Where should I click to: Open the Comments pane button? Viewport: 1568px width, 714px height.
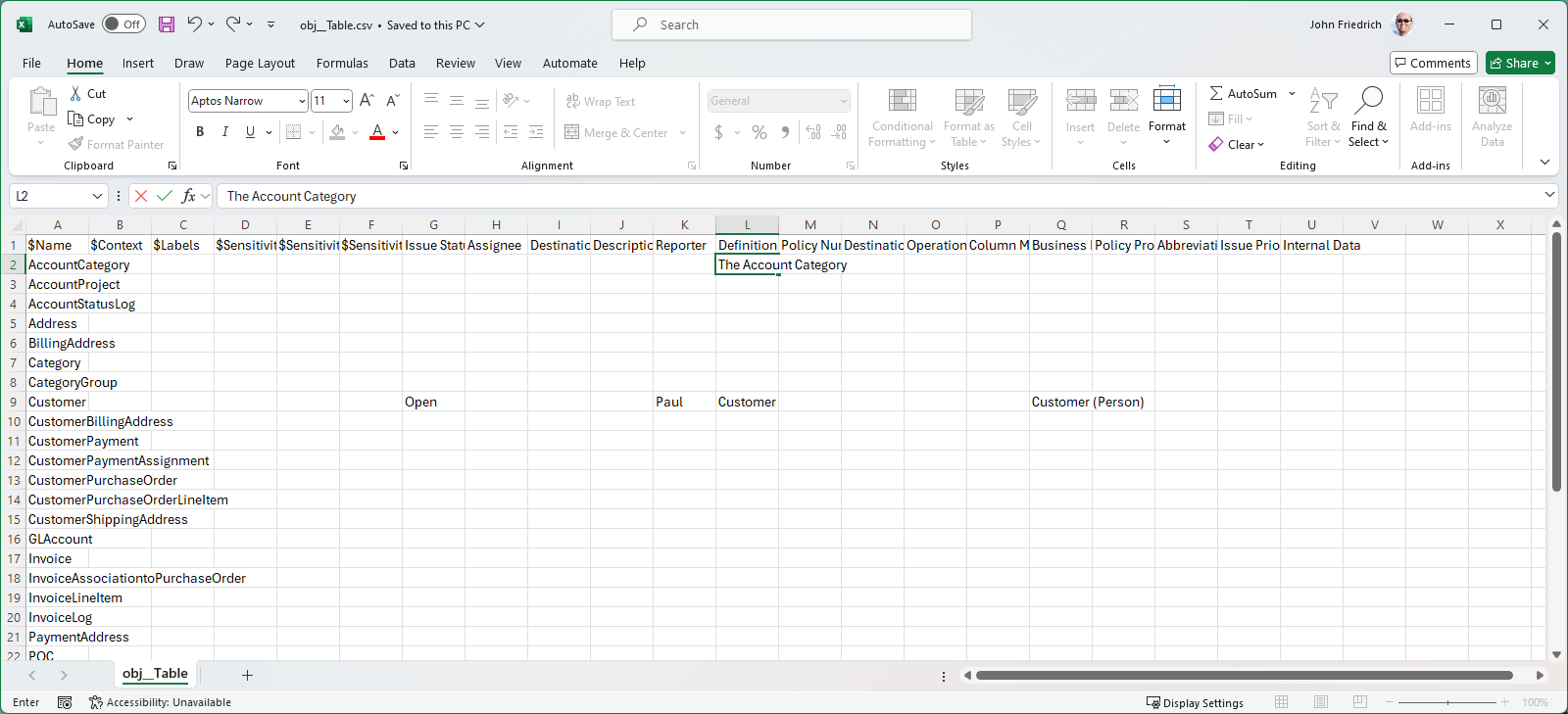point(1433,63)
